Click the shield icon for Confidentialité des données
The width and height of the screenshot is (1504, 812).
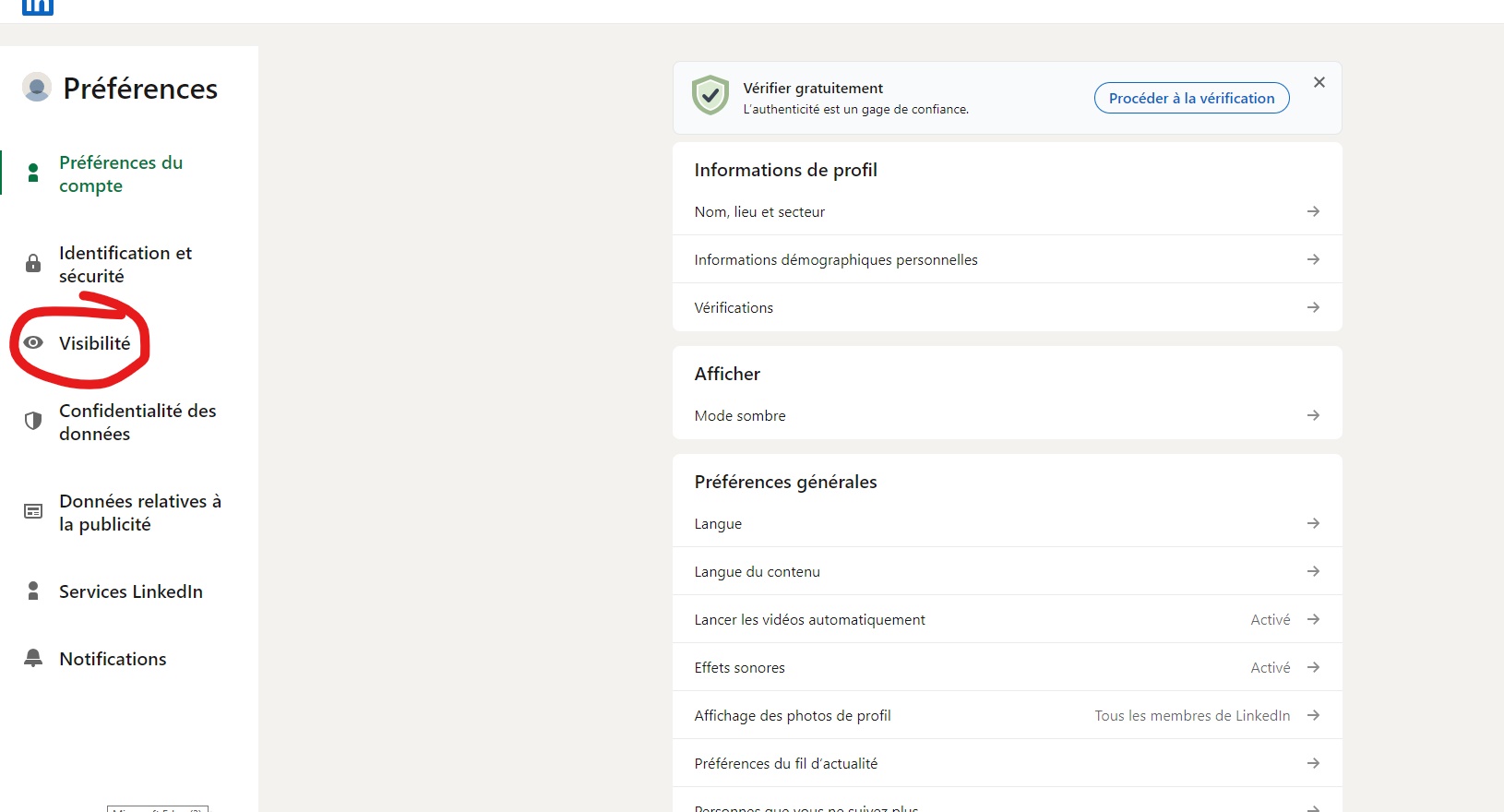(33, 422)
